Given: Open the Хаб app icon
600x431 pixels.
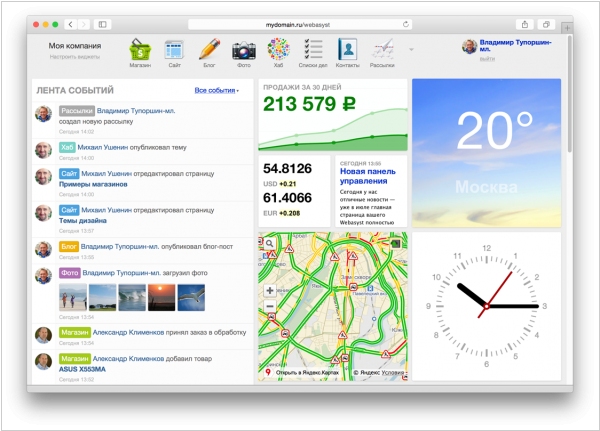Looking at the screenshot, I should 278,50.
